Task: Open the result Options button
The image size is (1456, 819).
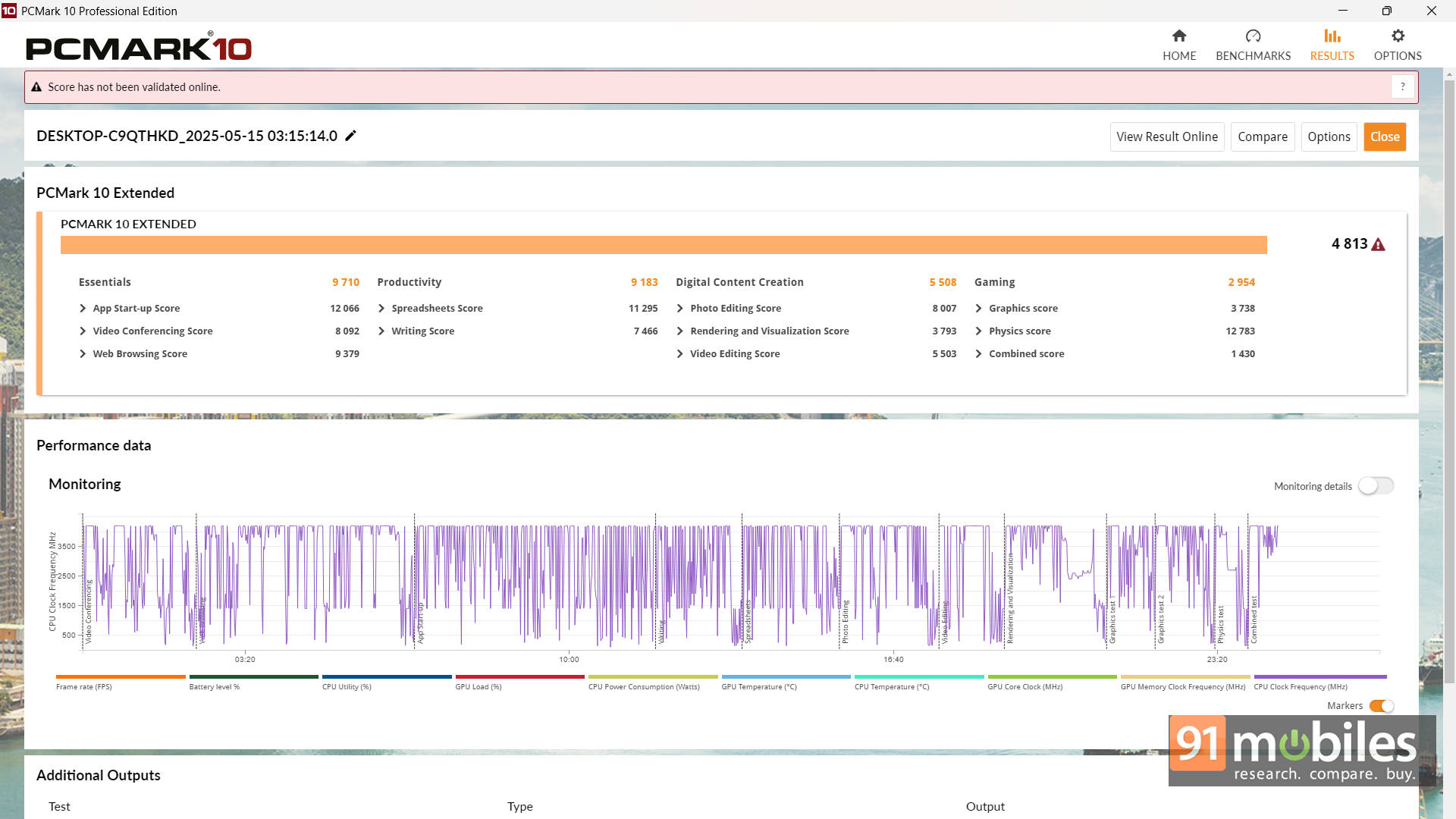Action: [x=1329, y=136]
